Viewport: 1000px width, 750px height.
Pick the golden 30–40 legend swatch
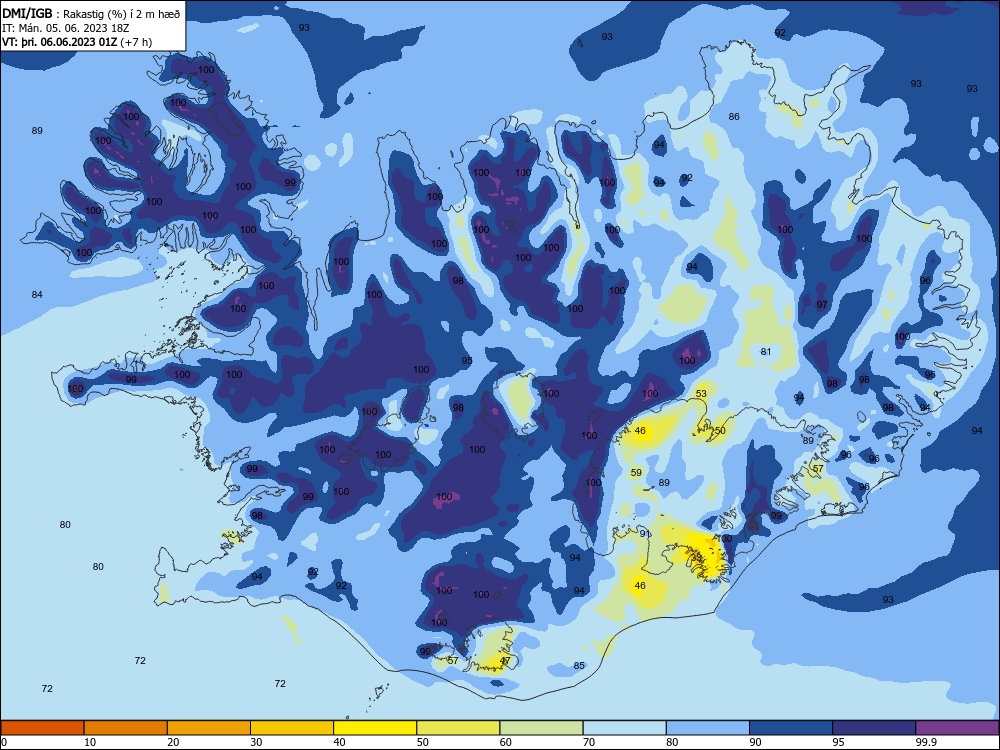click(x=292, y=728)
